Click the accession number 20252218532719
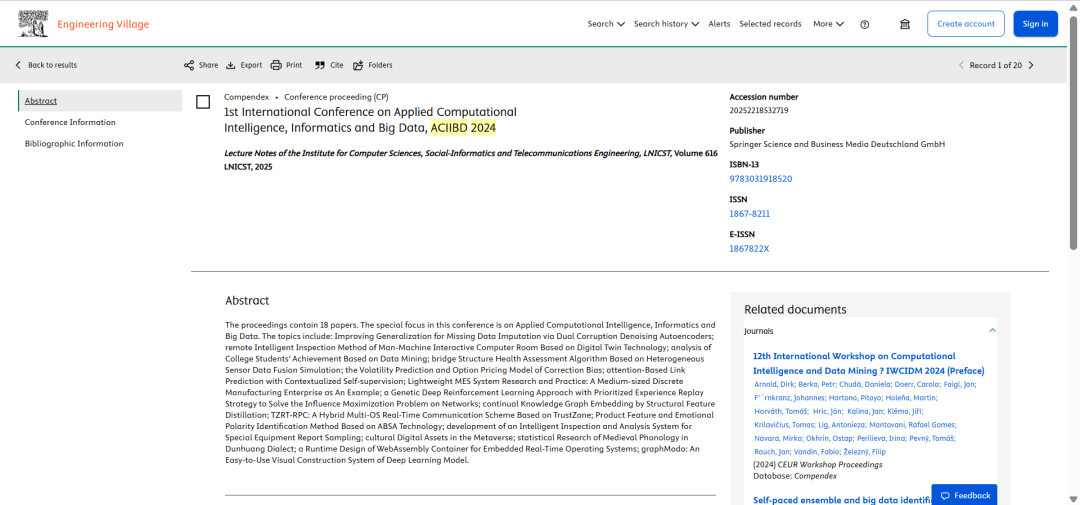This screenshot has width=1080, height=505. (x=759, y=110)
